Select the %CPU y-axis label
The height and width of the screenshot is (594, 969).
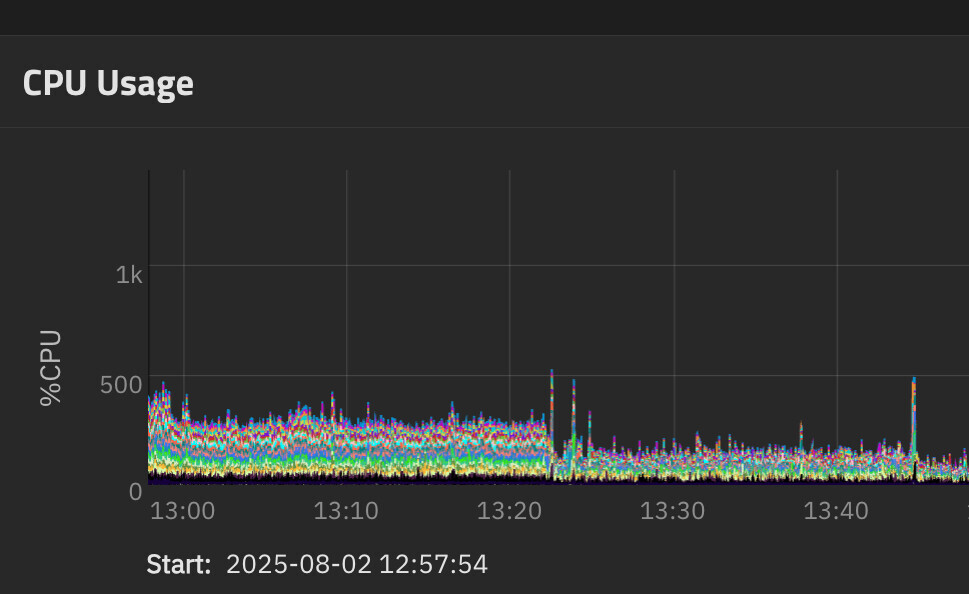tap(51, 367)
